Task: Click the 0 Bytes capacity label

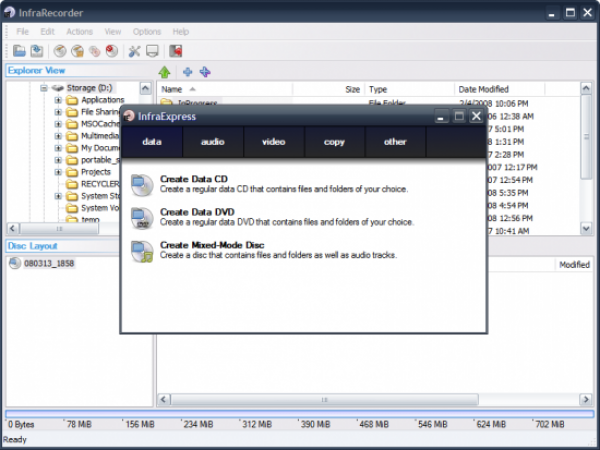Action: tap(21, 424)
